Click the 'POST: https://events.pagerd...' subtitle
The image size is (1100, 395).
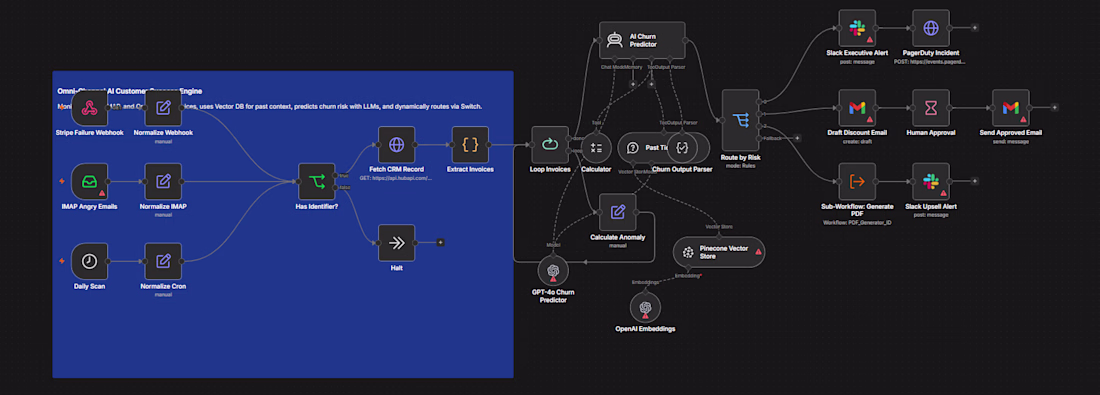(930, 62)
